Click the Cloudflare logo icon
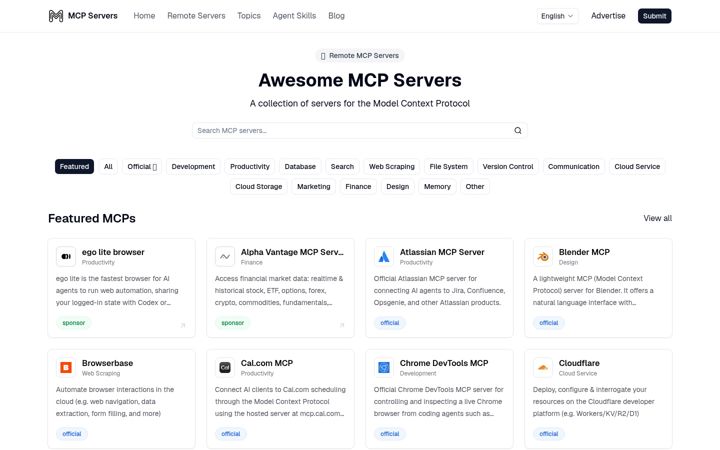720x450 pixels. coord(543,367)
